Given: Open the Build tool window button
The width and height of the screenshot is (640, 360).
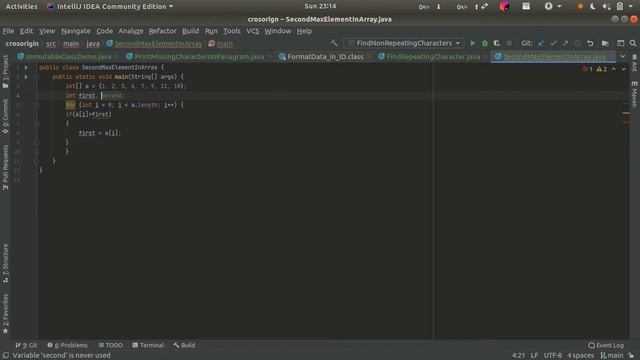Looking at the screenshot, I should (184, 345).
